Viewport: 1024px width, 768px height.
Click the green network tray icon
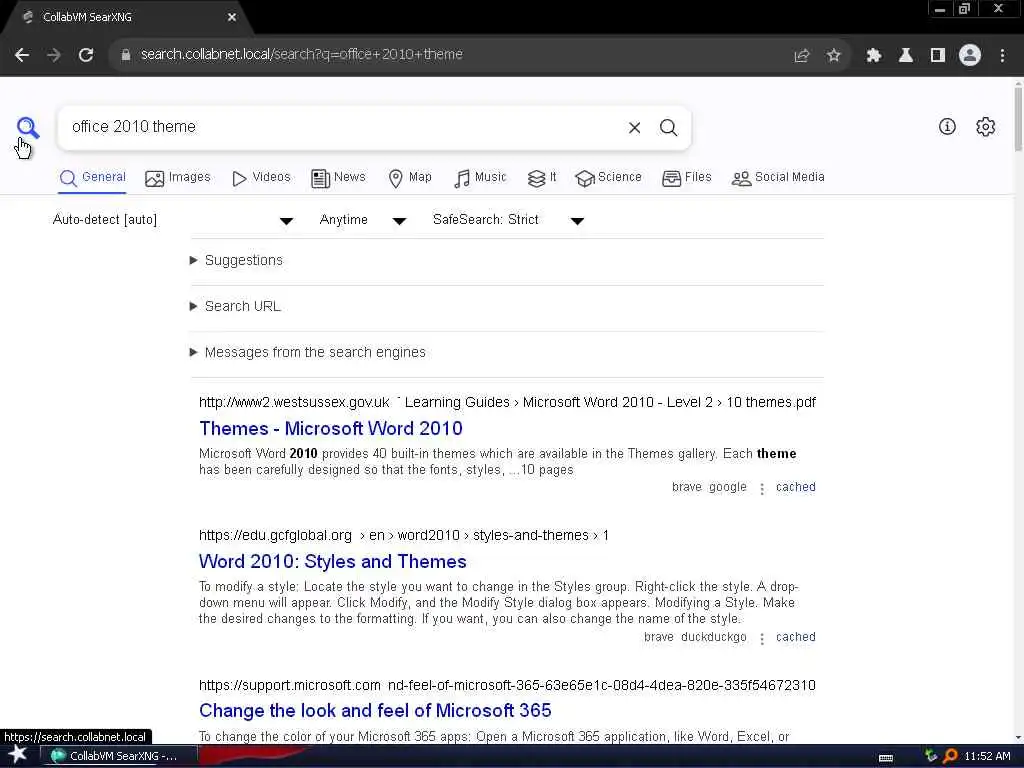point(932,756)
